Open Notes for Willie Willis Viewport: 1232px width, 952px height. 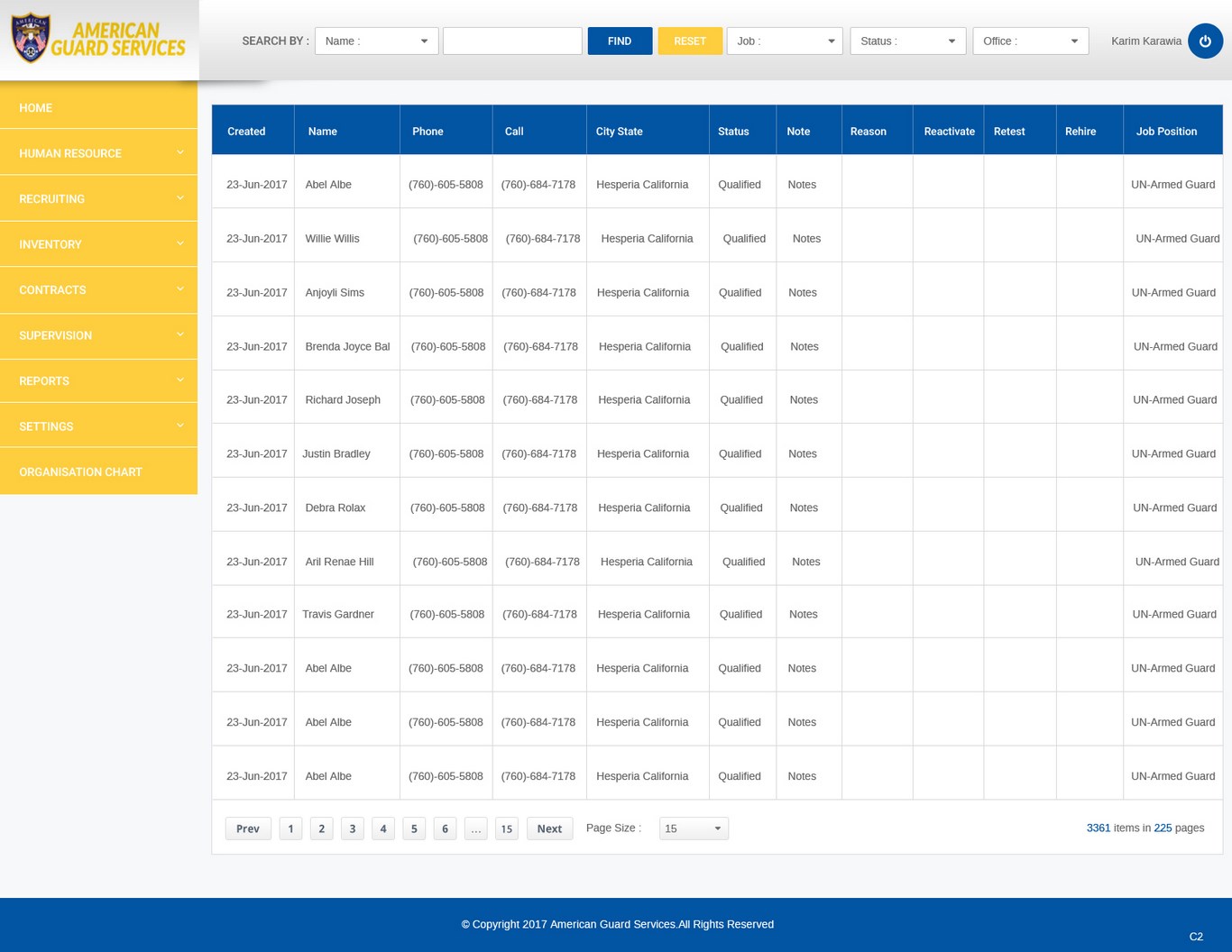pos(806,239)
